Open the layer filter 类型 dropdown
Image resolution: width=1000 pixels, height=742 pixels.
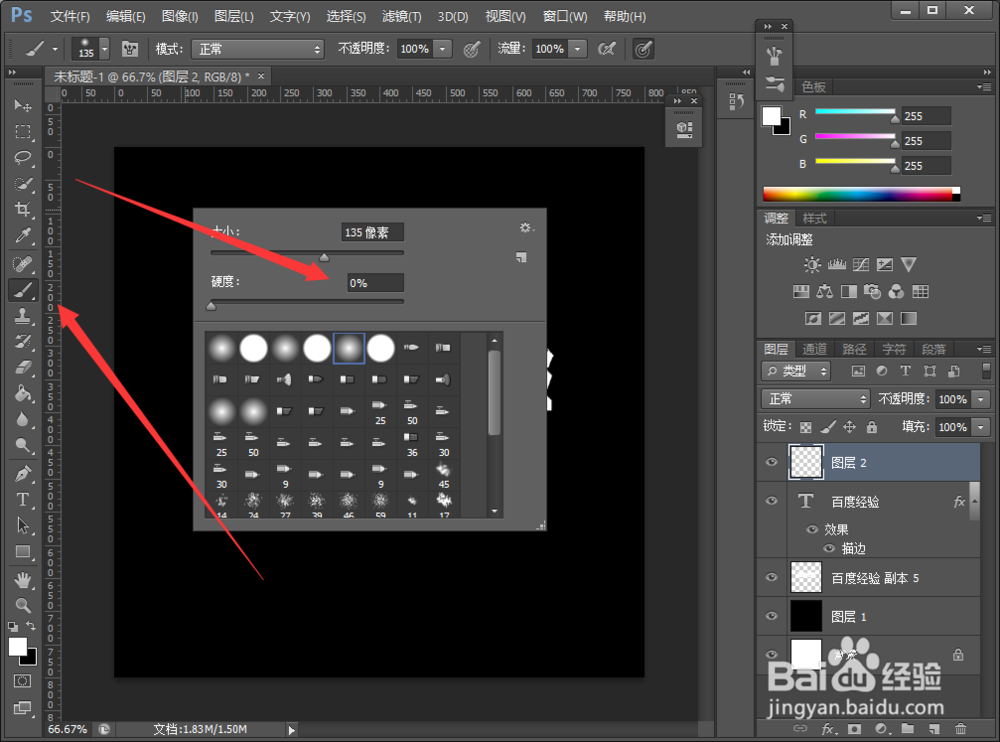pos(797,371)
